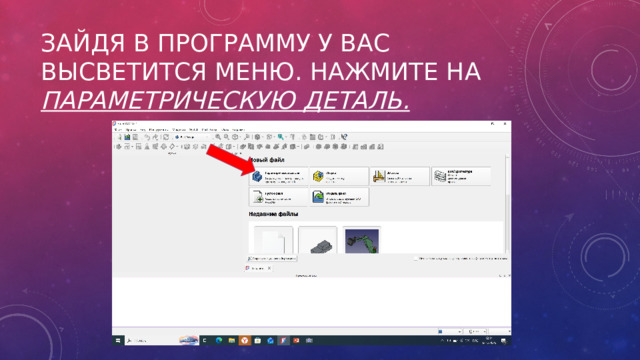Open the blank recent file thumbnail

pyautogui.click(x=273, y=241)
